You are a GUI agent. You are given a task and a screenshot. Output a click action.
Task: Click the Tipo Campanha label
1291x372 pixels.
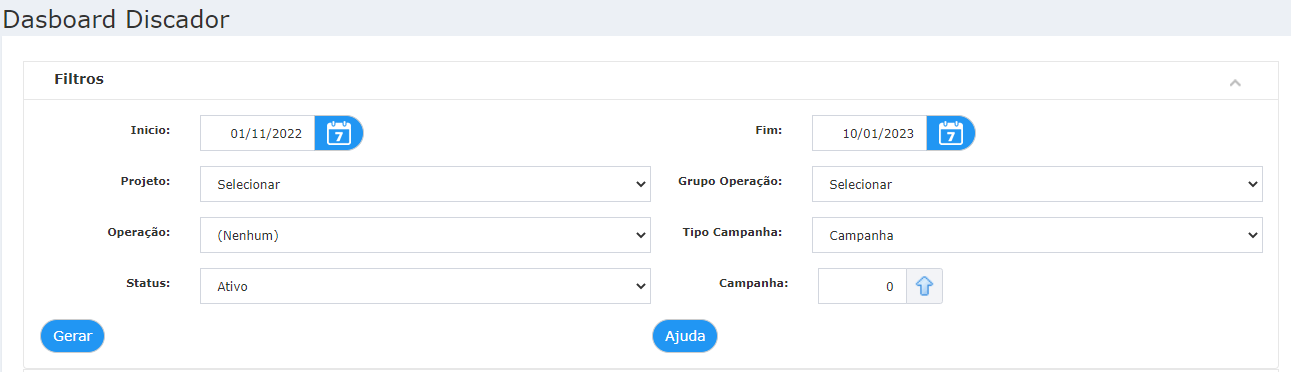[732, 232]
